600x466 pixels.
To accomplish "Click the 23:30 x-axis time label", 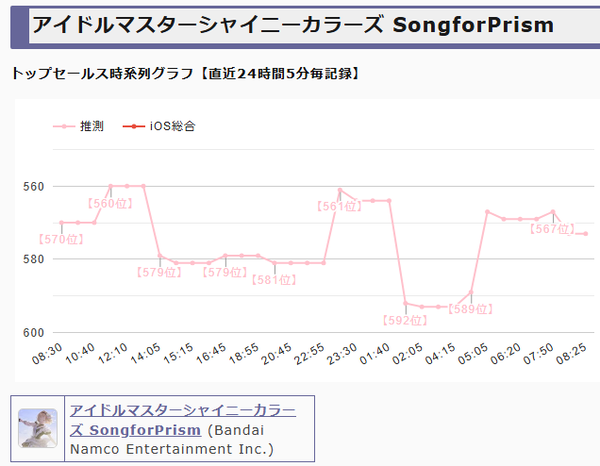I will pyautogui.click(x=342, y=354).
